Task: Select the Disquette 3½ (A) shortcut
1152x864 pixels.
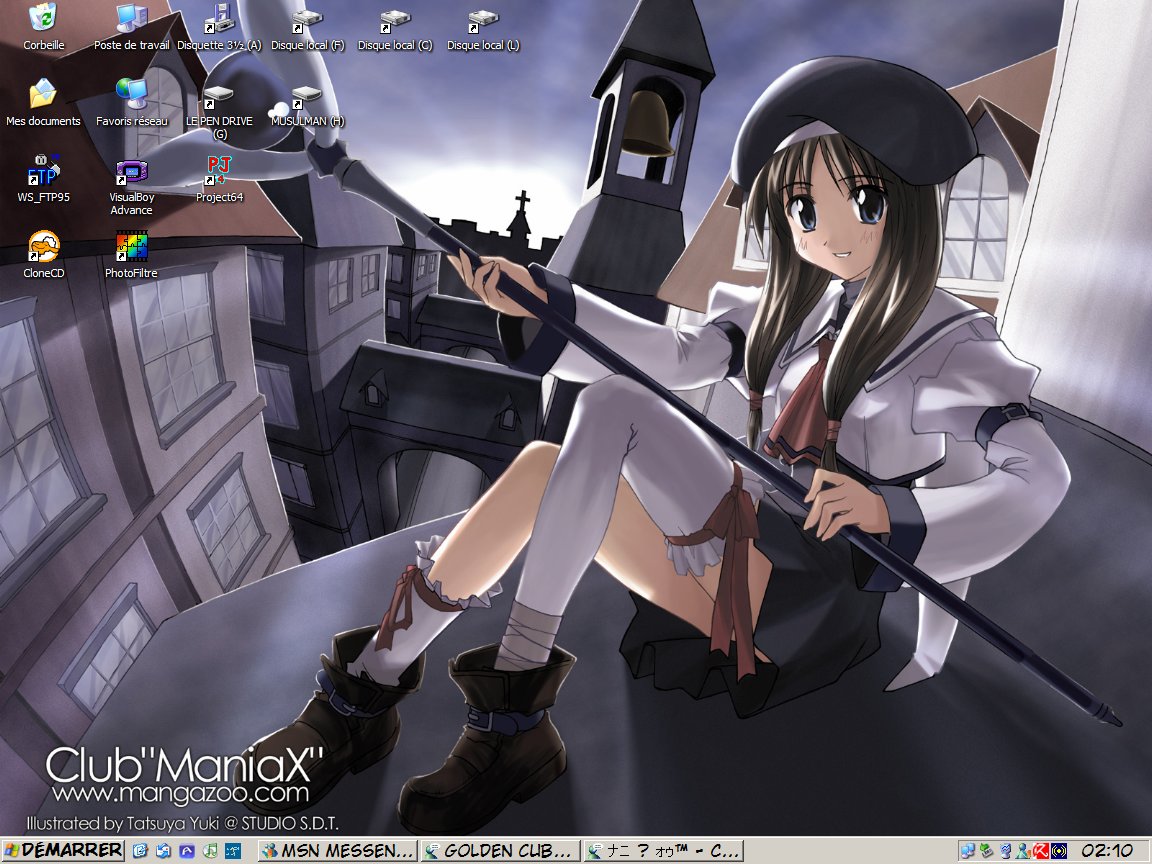Action: click(x=219, y=27)
